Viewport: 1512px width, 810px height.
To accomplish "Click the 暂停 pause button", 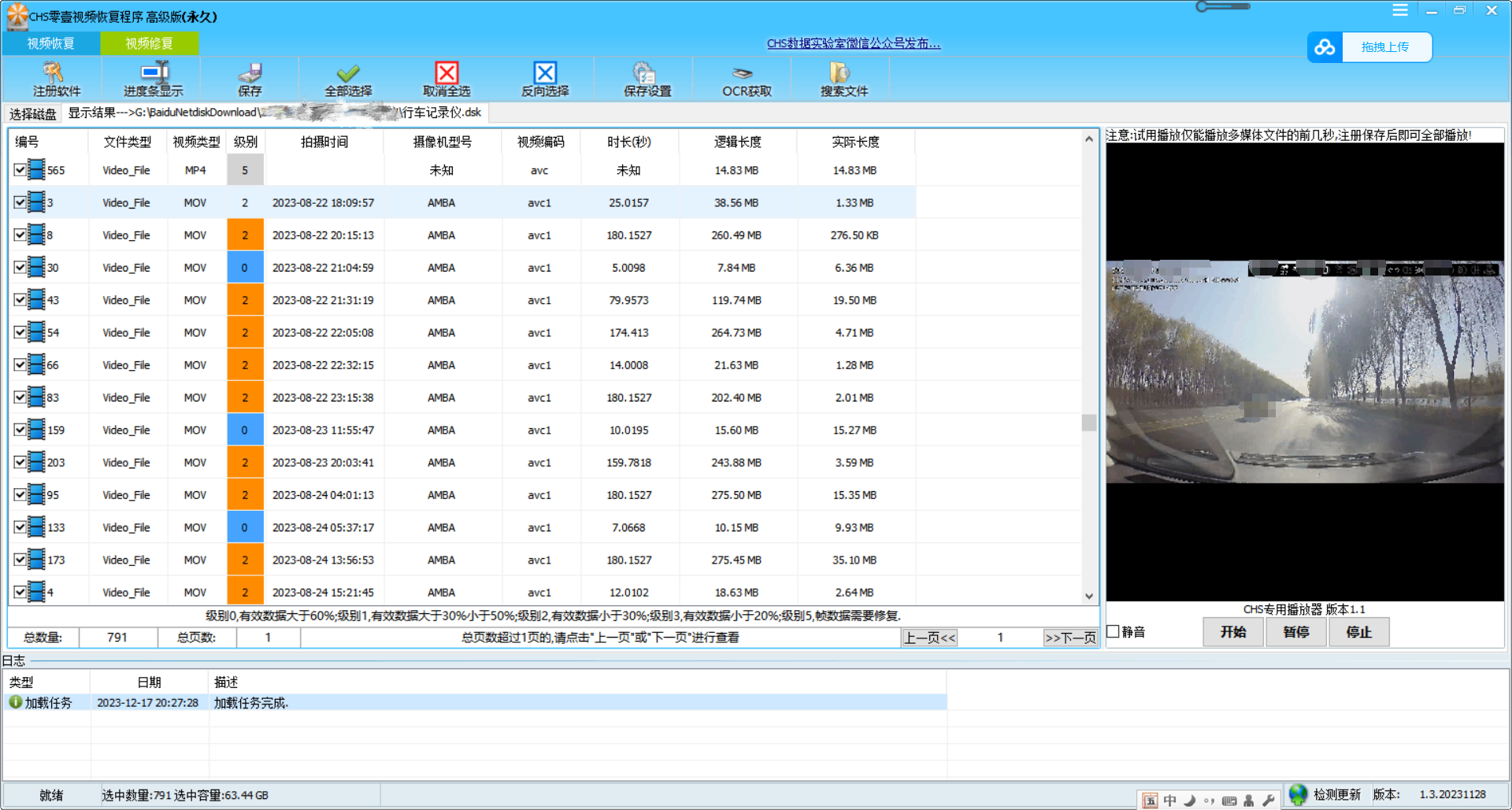I will tap(1296, 632).
